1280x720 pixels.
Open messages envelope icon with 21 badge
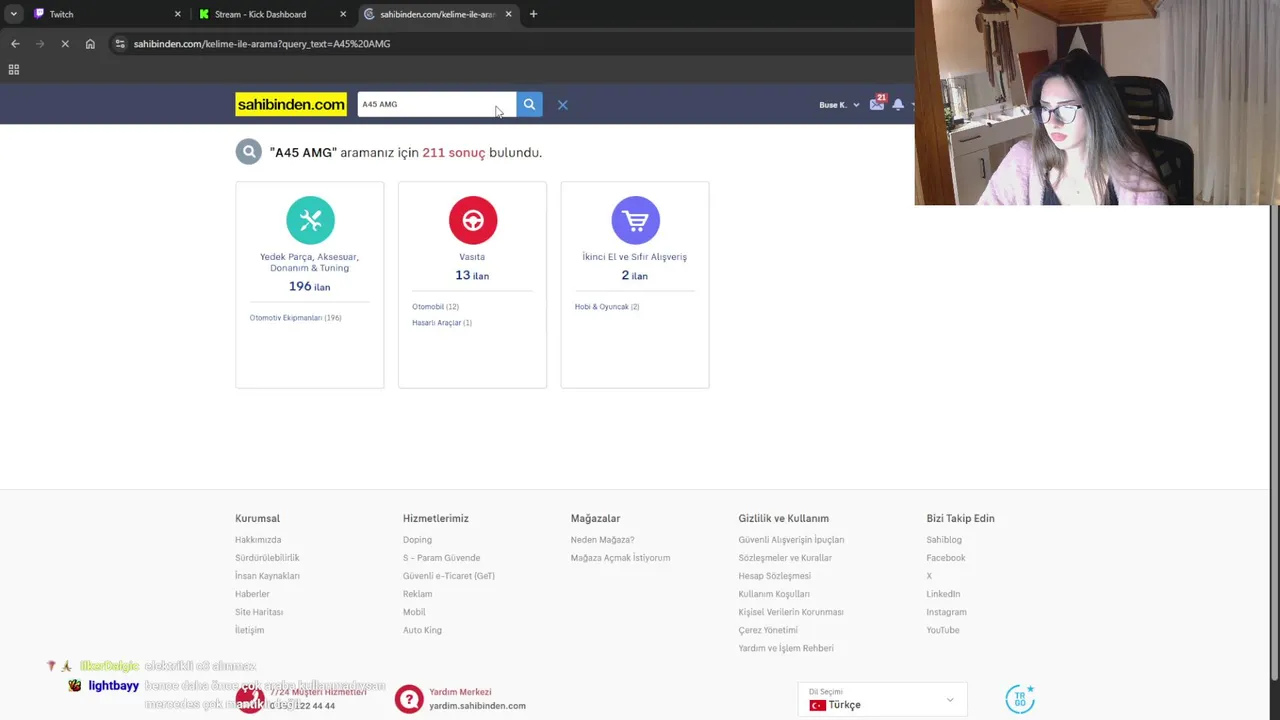tap(877, 103)
